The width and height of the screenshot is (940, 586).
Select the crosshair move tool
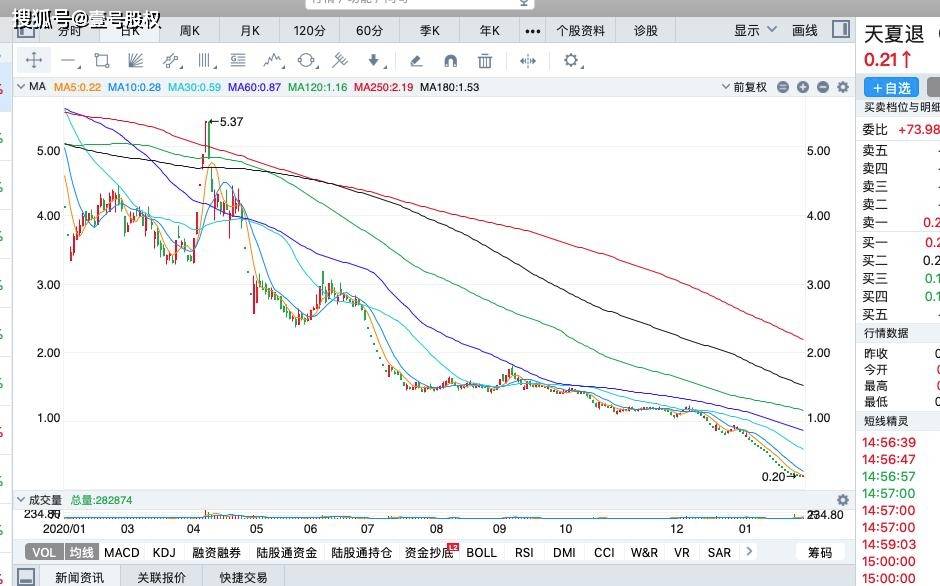33,60
